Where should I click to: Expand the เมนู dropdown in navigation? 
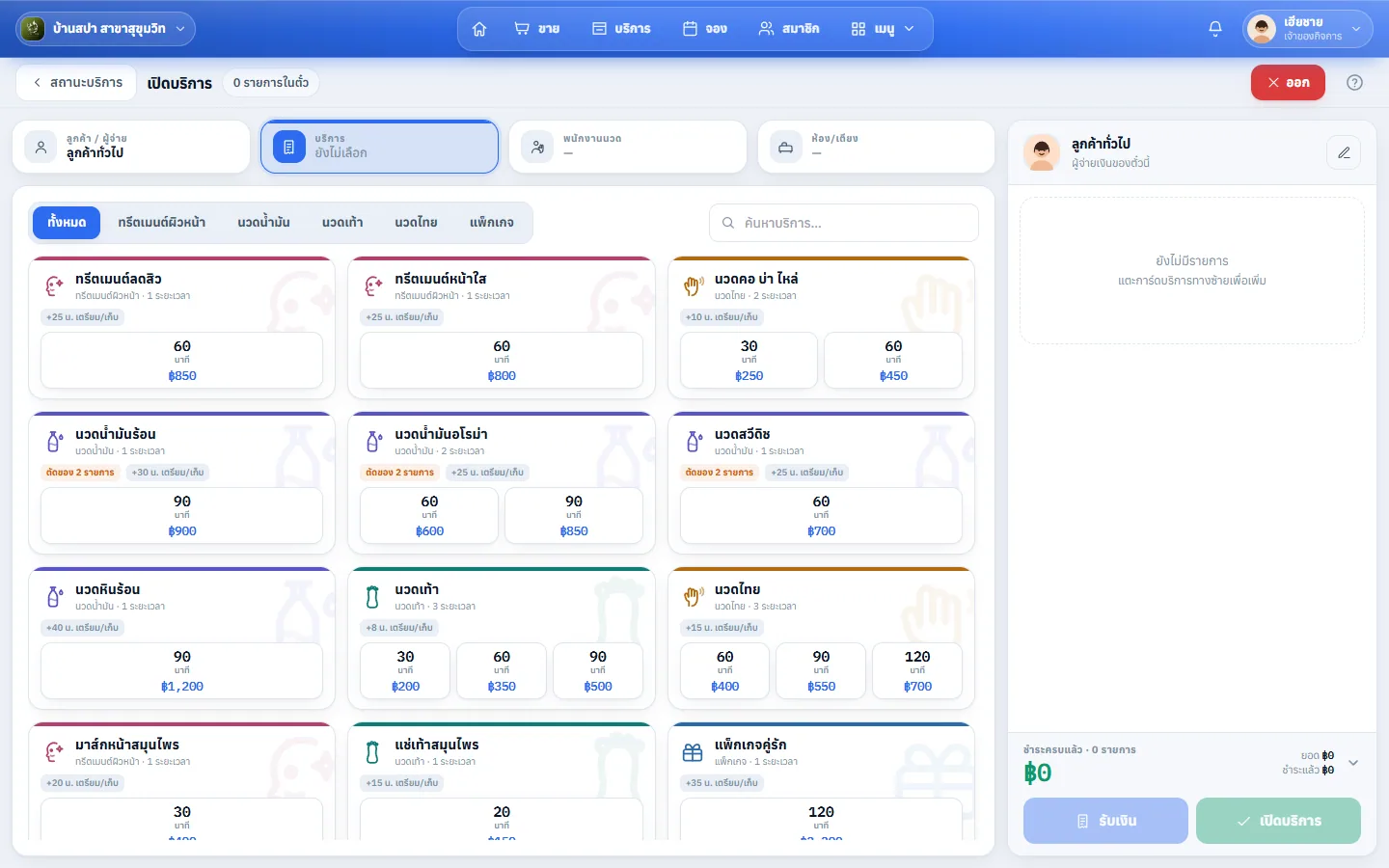pyautogui.click(x=883, y=29)
